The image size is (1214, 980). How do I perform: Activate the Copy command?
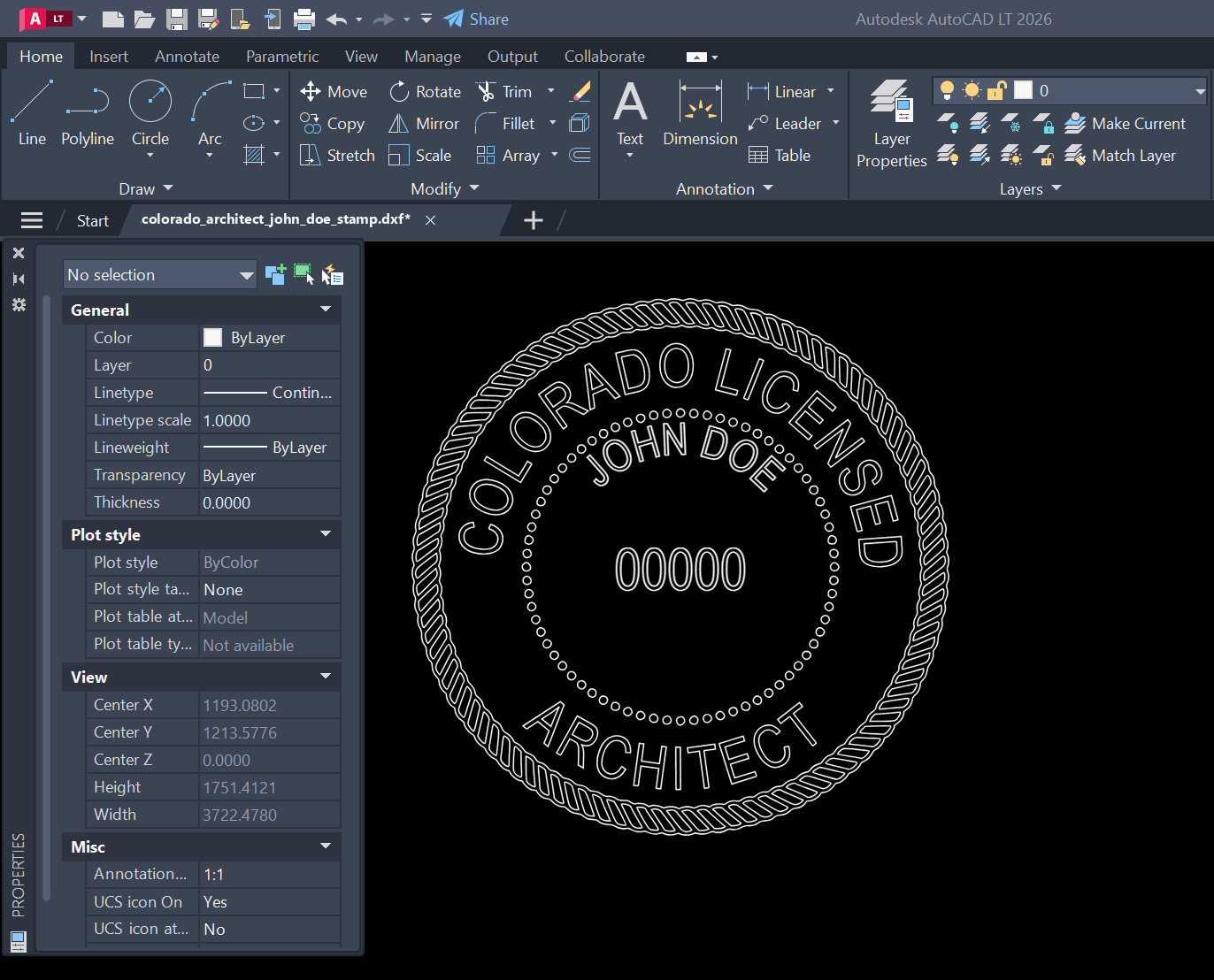[x=333, y=123]
